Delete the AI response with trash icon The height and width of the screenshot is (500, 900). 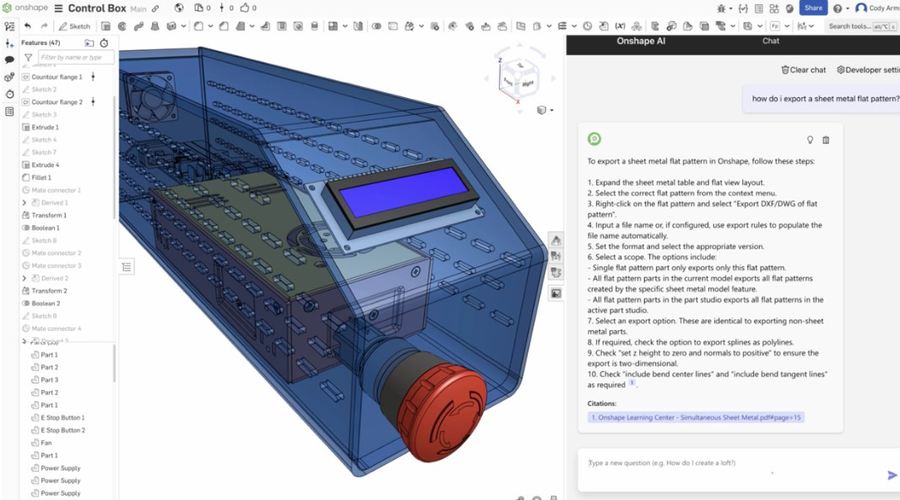pos(826,140)
